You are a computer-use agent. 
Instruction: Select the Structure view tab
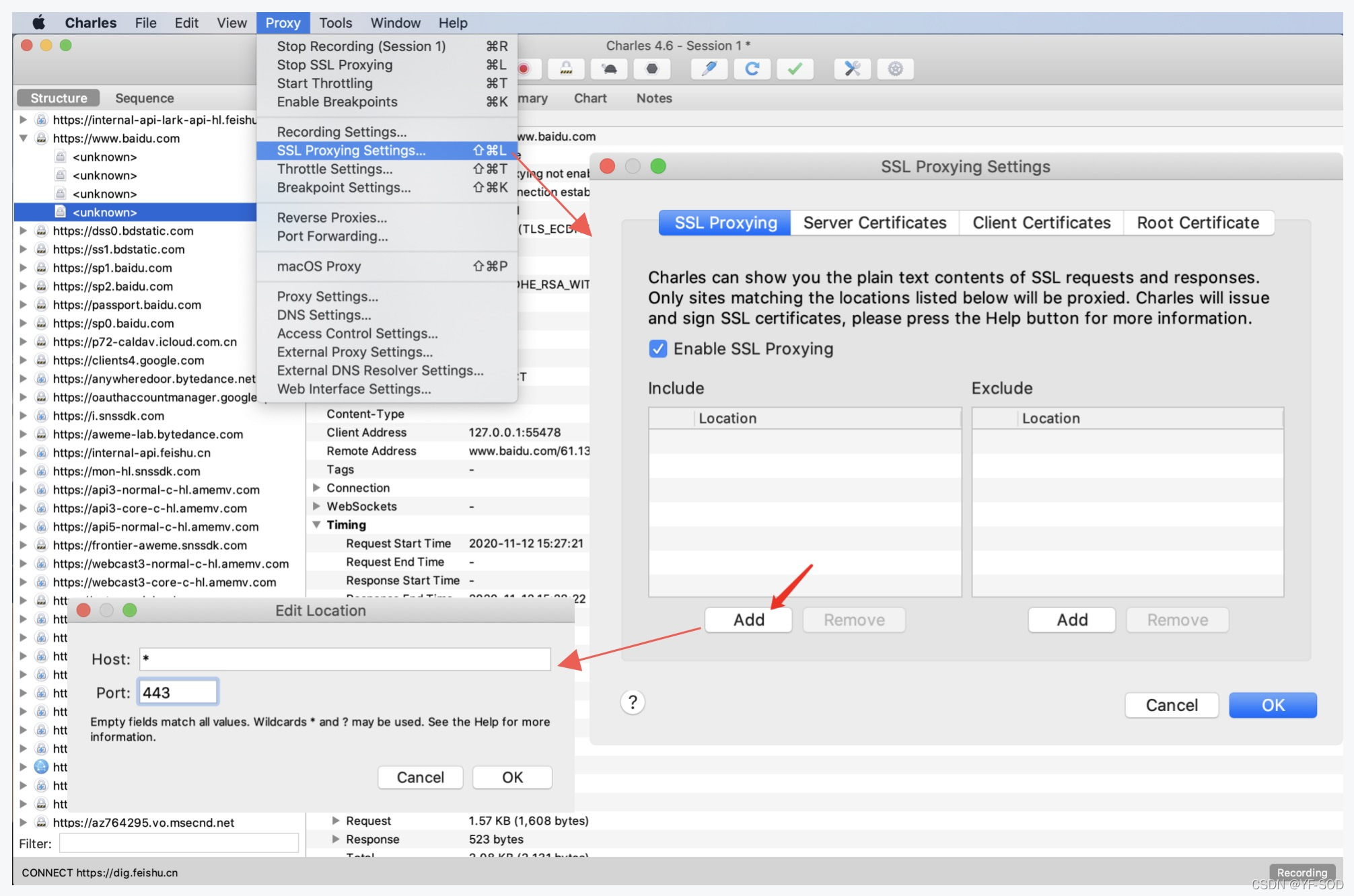click(59, 98)
